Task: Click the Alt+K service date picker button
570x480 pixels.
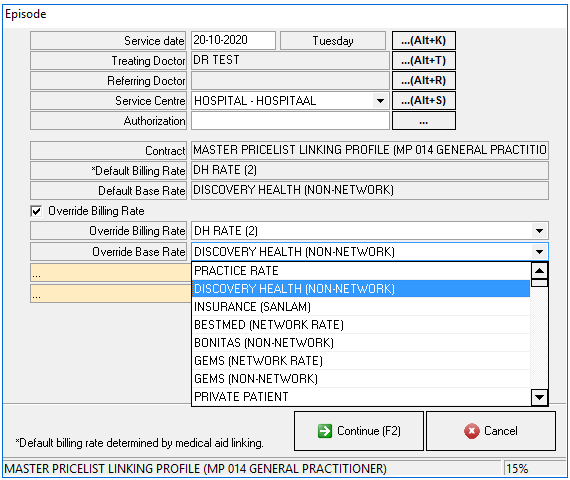Action: coord(424,40)
